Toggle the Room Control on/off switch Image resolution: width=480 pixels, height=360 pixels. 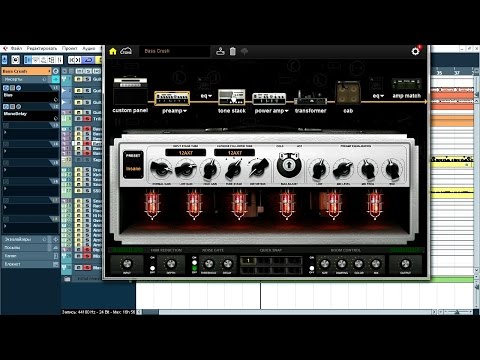coord(311,265)
